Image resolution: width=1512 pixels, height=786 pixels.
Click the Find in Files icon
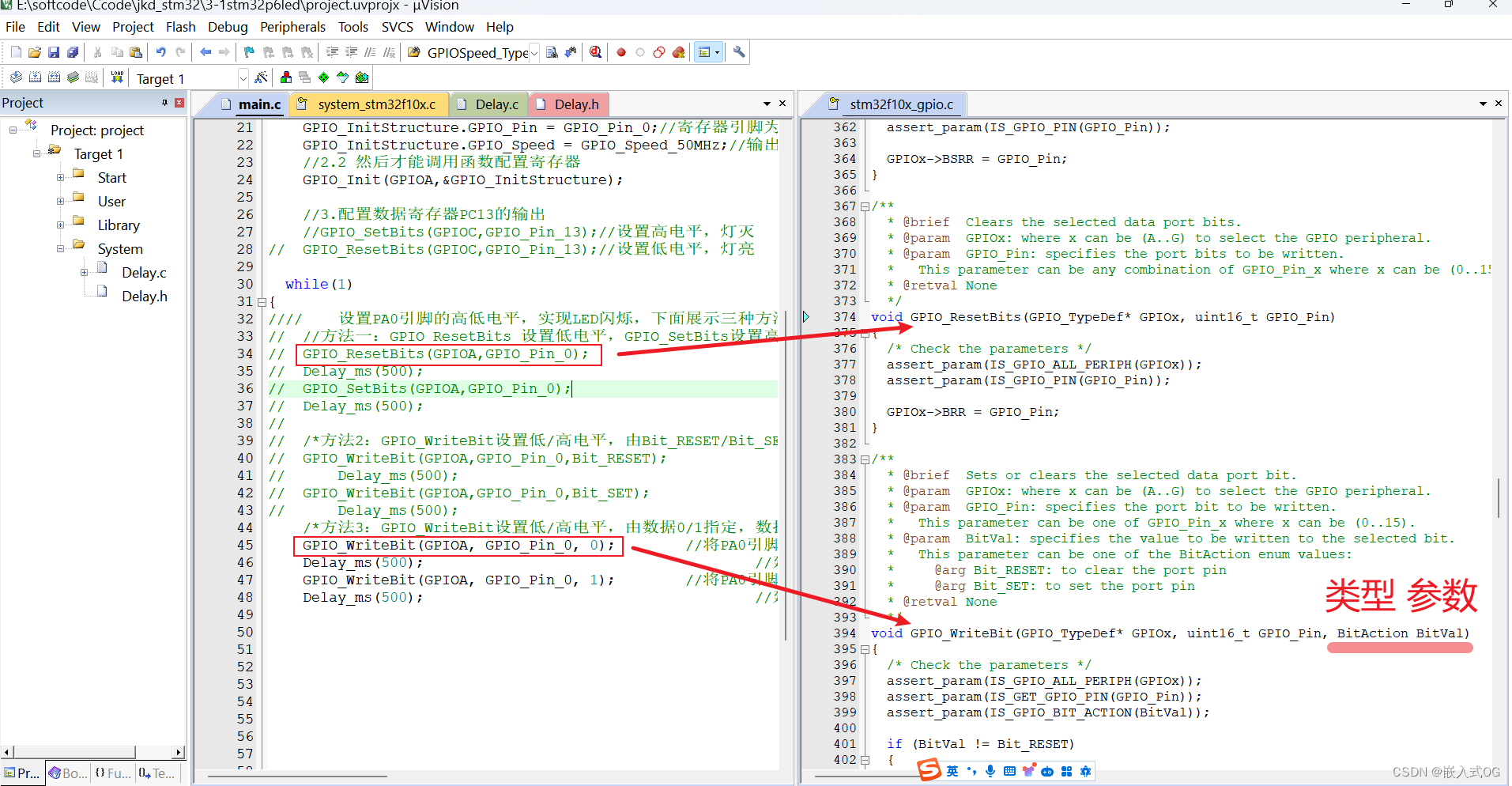[x=414, y=53]
